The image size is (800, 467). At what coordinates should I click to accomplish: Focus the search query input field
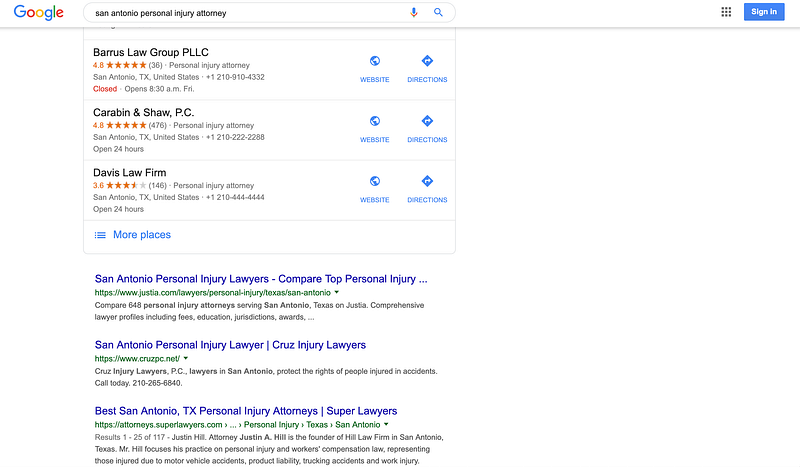point(247,13)
